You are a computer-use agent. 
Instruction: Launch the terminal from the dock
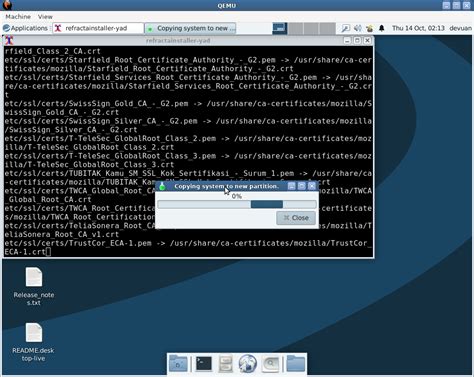tap(204, 363)
